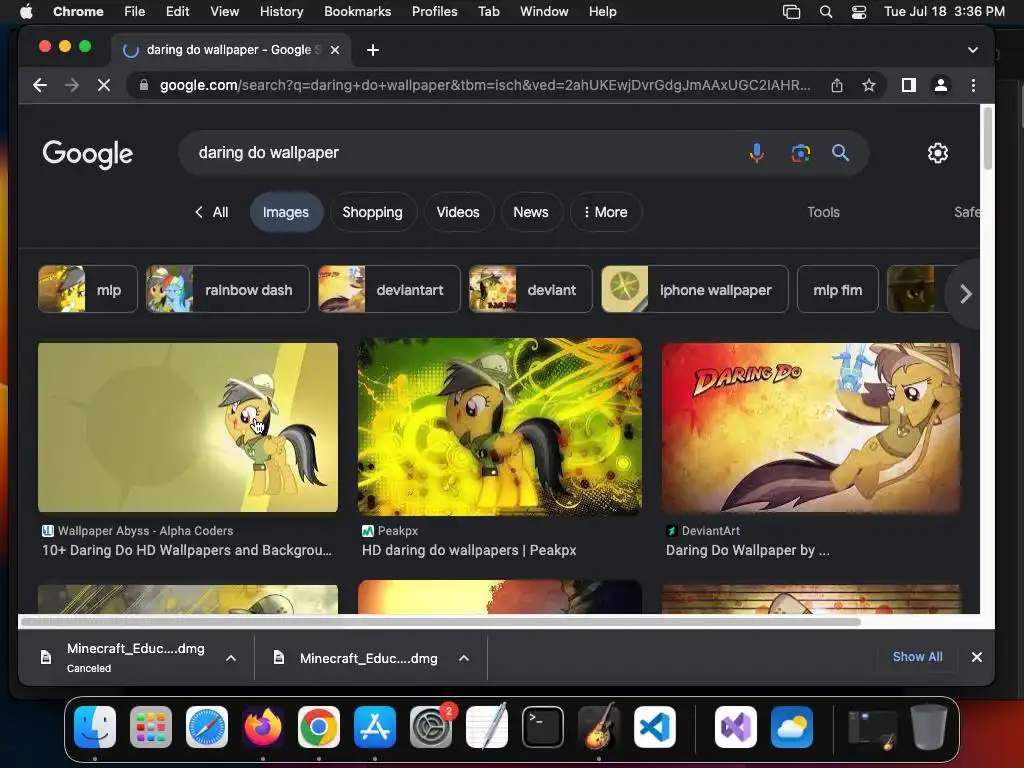The height and width of the screenshot is (768, 1024).
Task: Close the downloads bar
Action: tap(976, 657)
